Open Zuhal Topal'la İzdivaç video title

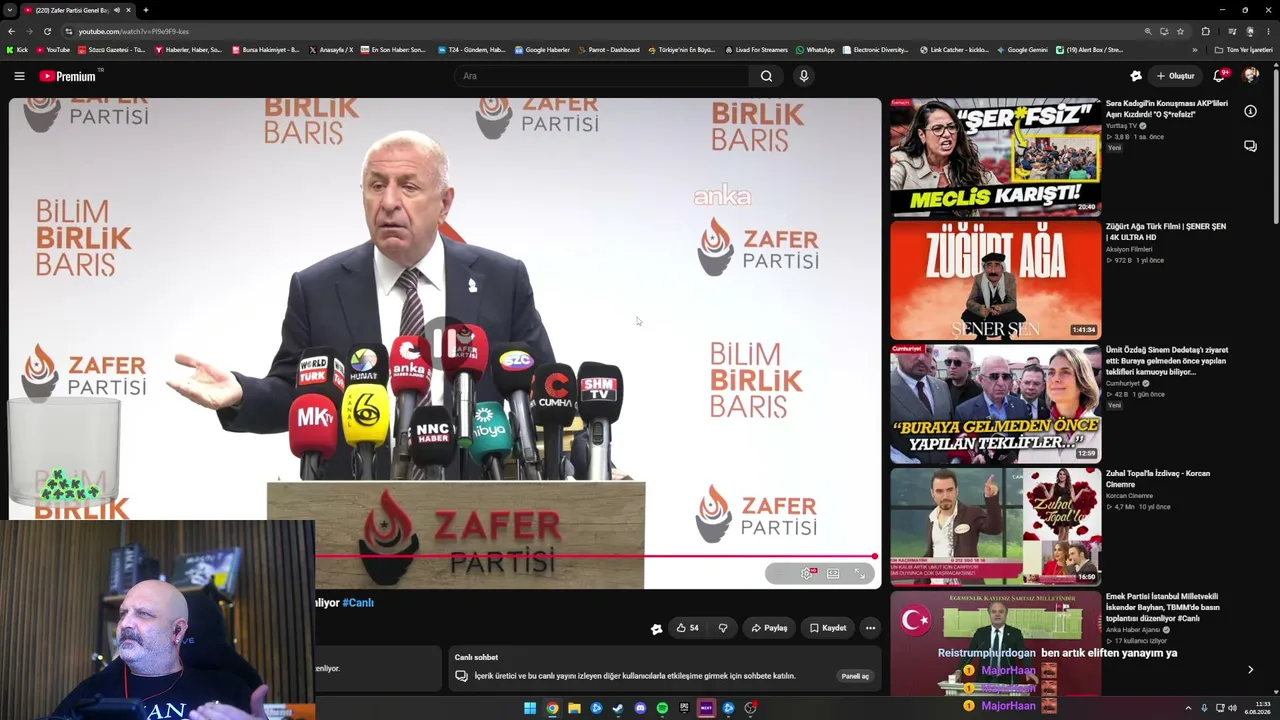click(x=1158, y=479)
